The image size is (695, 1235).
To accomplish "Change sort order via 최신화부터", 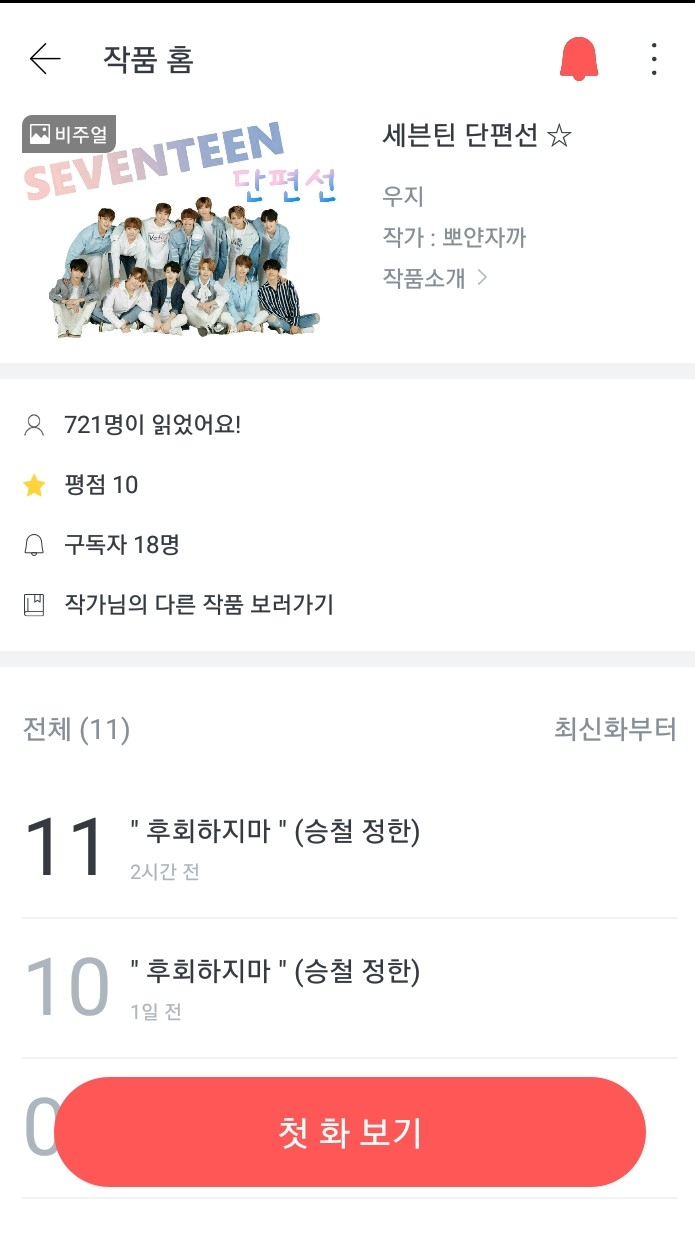I will (x=614, y=729).
